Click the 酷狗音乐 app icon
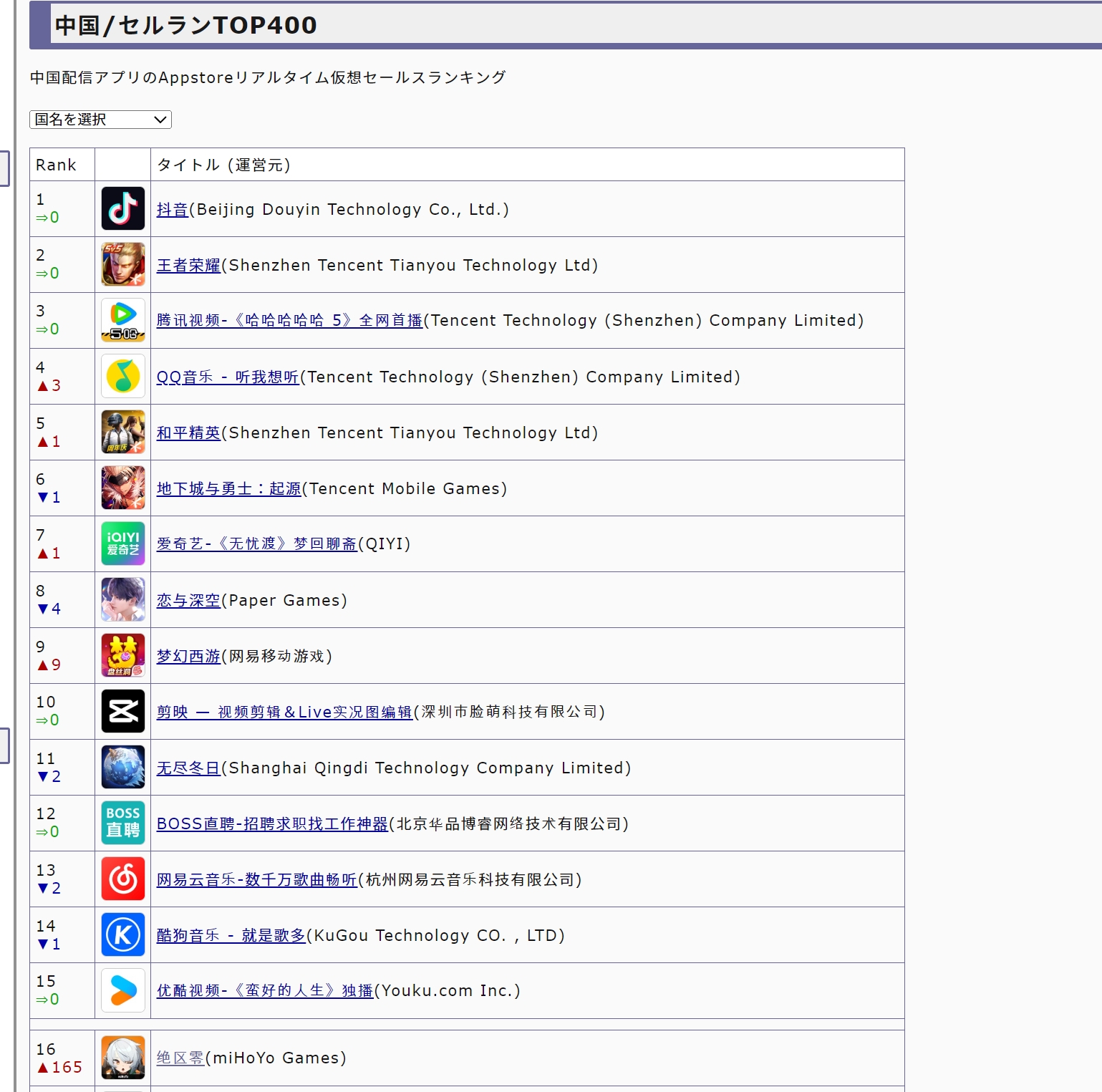This screenshot has height=1092, width=1102. coord(123,934)
